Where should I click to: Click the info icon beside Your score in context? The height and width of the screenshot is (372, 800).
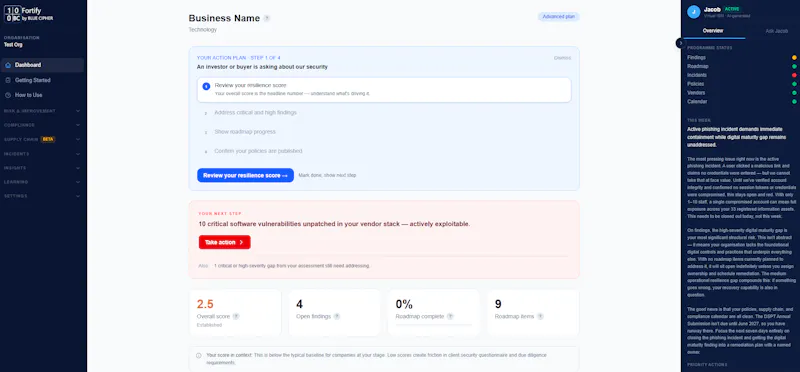[198, 355]
